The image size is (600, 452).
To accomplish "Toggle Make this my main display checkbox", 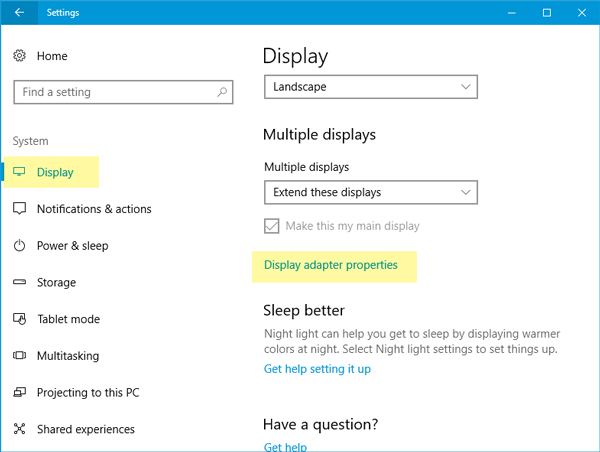I will (271, 226).
